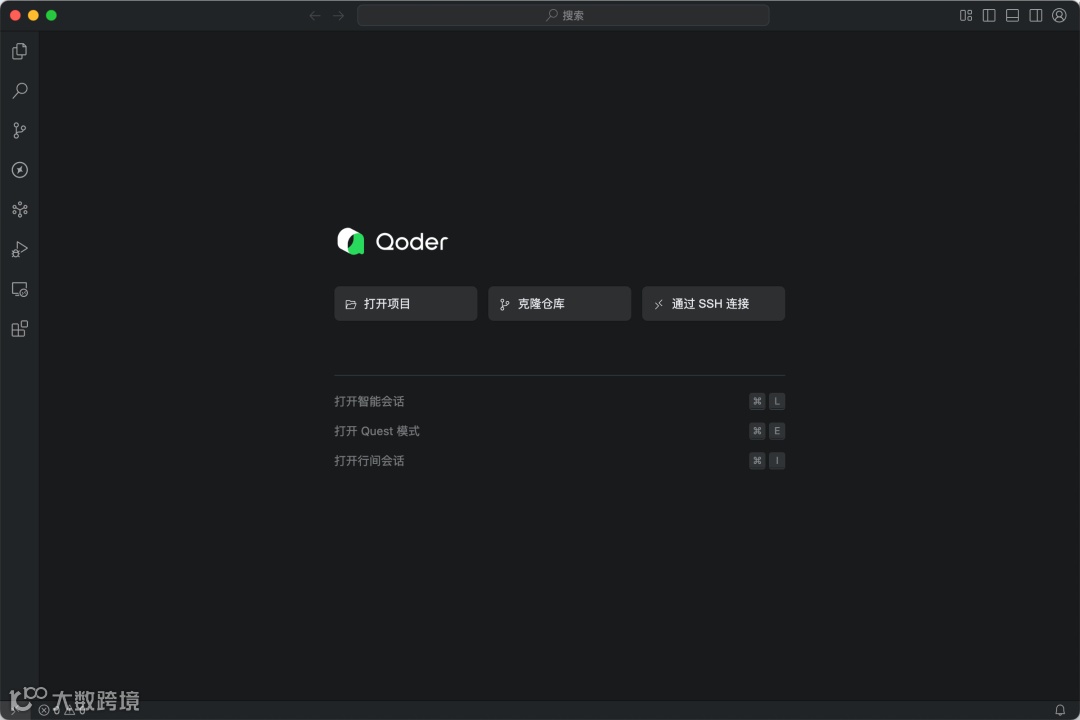The image size is (1080, 720).
Task: Open the Run and Debug view
Action: click(19, 249)
